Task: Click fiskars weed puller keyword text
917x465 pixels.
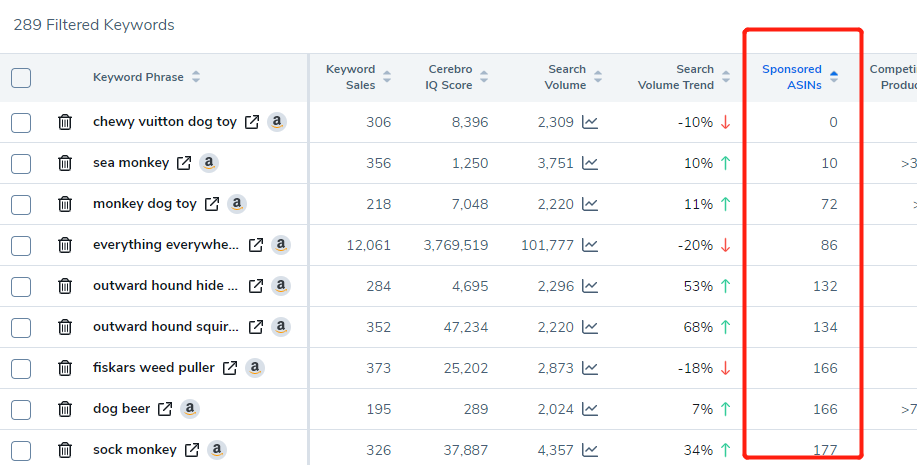Action: pyautogui.click(x=153, y=368)
